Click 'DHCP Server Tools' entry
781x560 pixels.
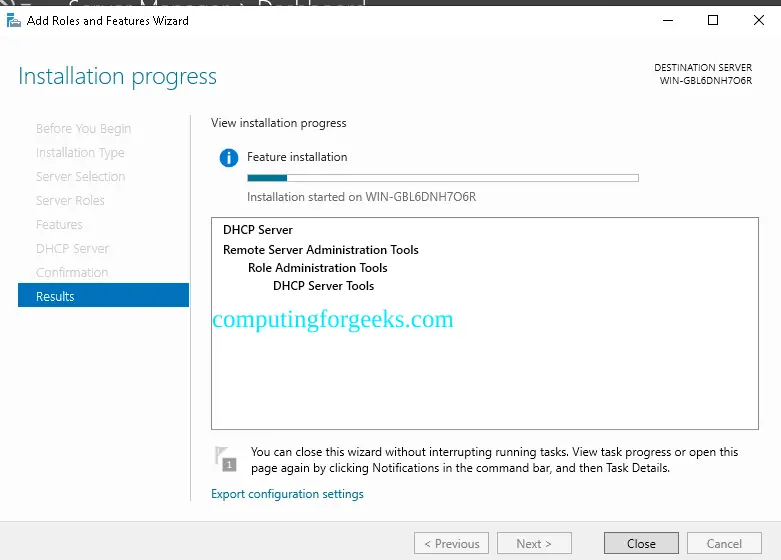324,285
